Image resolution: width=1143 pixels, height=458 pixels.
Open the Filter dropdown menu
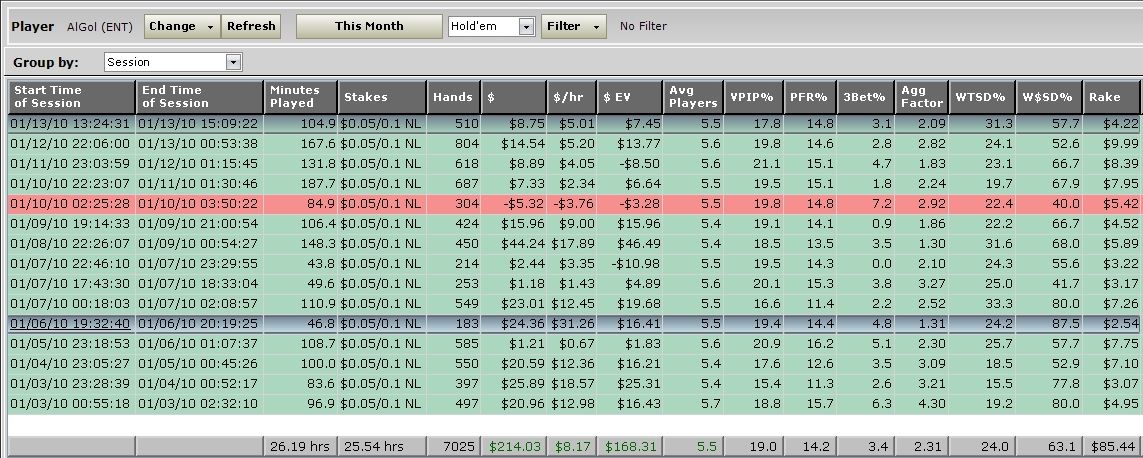pos(573,26)
